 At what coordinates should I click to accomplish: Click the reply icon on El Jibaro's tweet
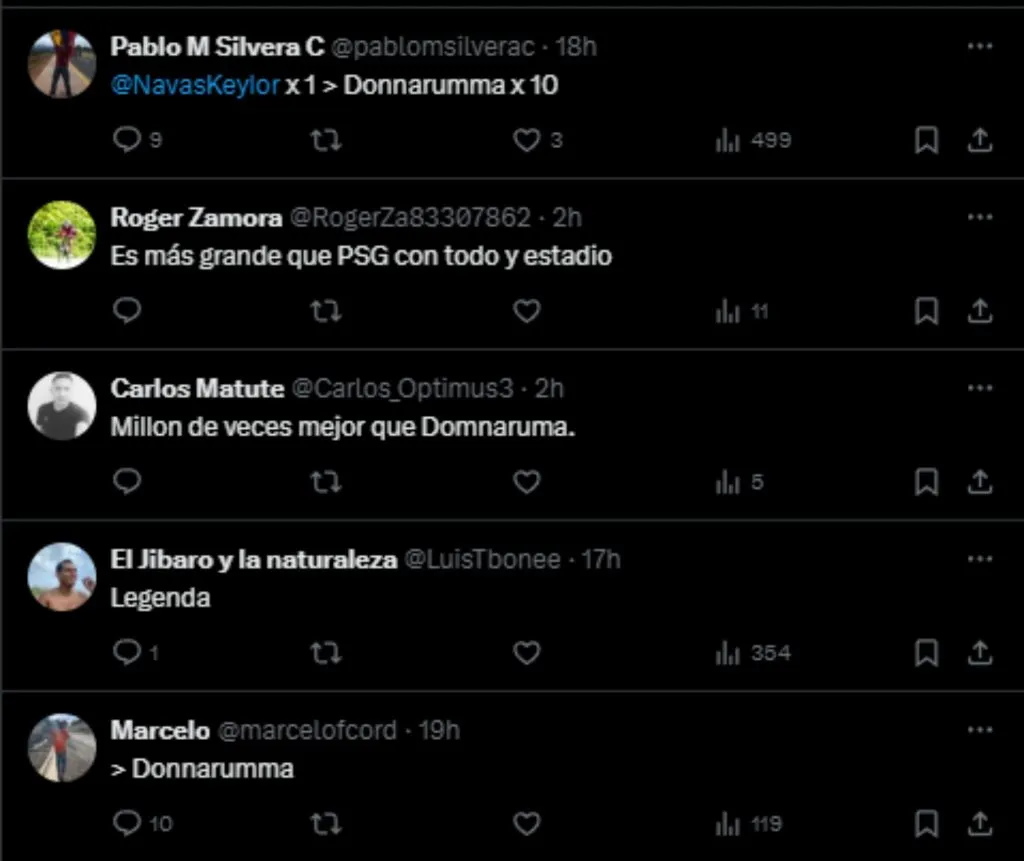[126, 652]
